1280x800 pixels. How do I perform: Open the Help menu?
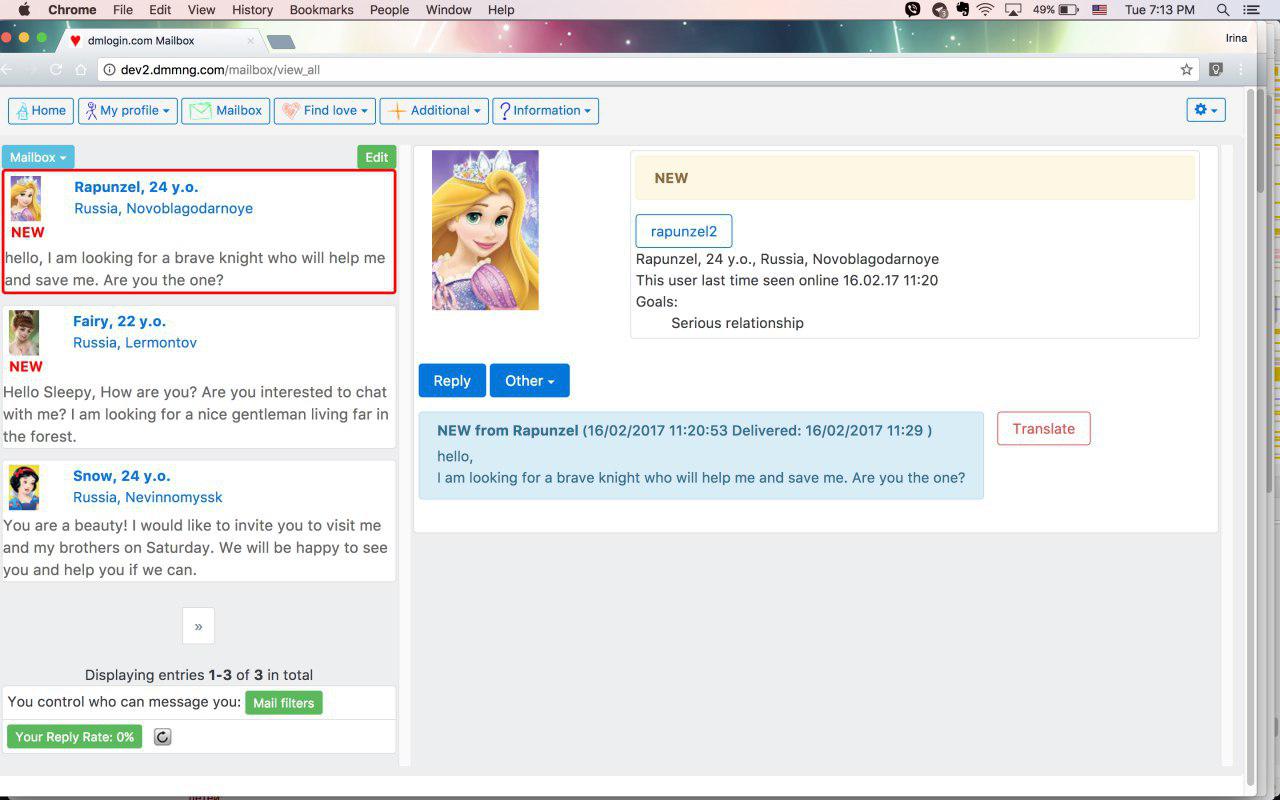pos(501,10)
